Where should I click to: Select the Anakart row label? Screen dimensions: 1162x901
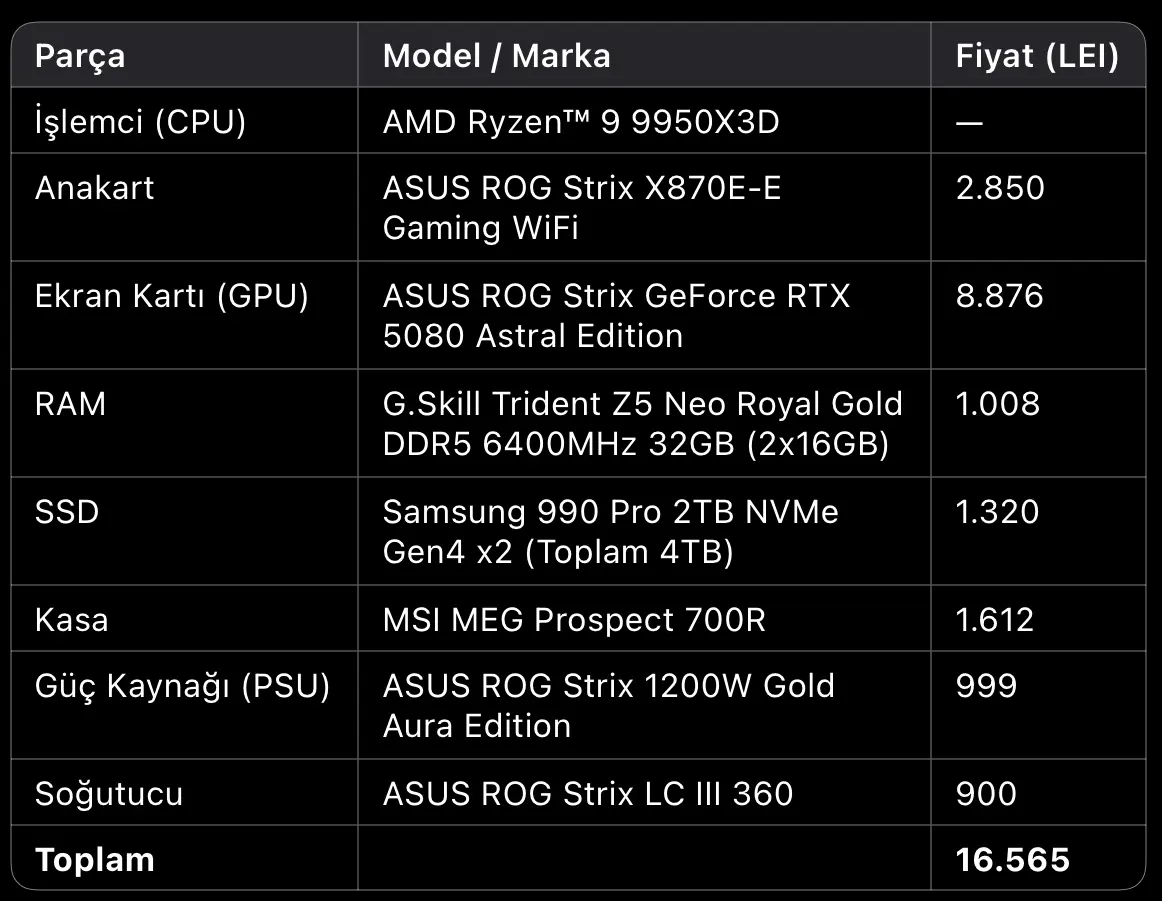point(94,187)
